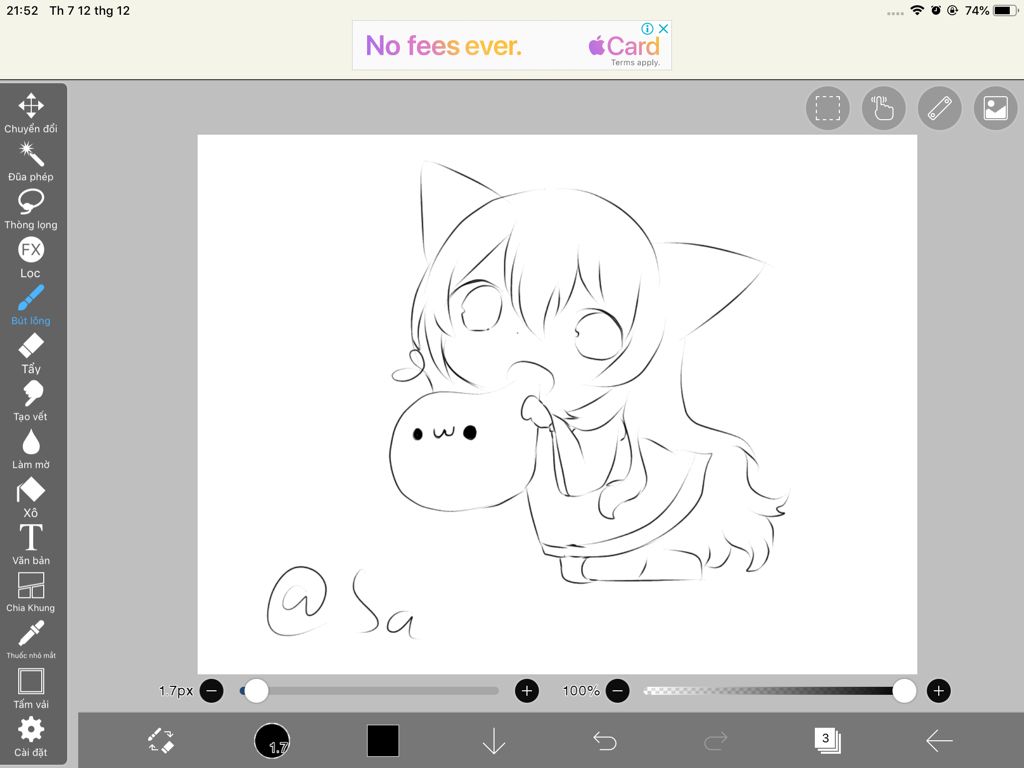Open the layers panel showing 3
The width and height of the screenshot is (1024, 768).
pyautogui.click(x=827, y=740)
